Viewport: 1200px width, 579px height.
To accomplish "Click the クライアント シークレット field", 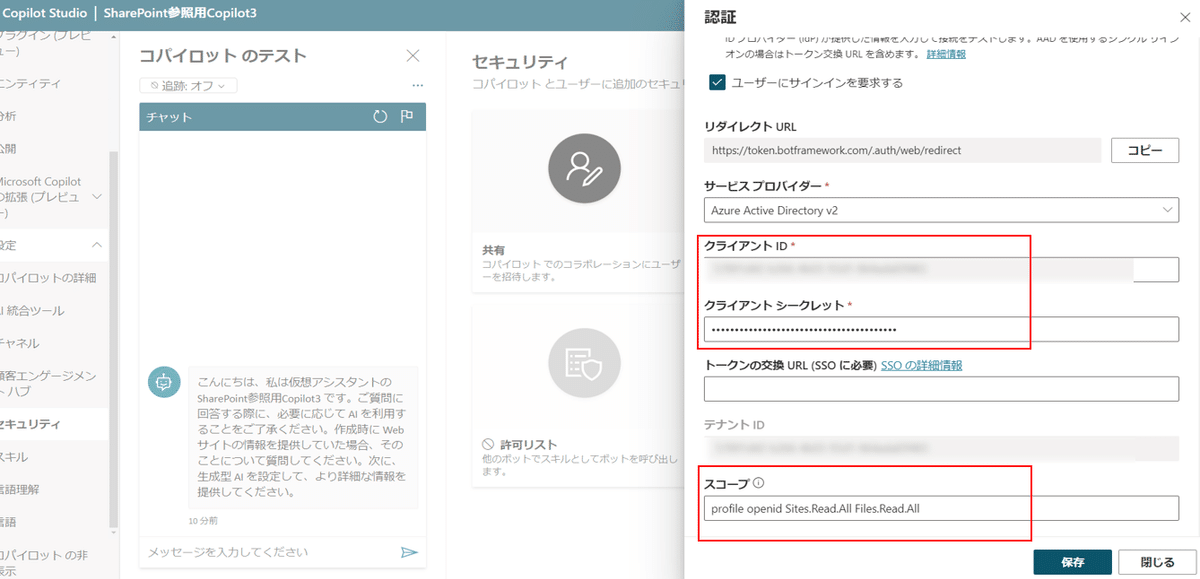I will [941, 329].
